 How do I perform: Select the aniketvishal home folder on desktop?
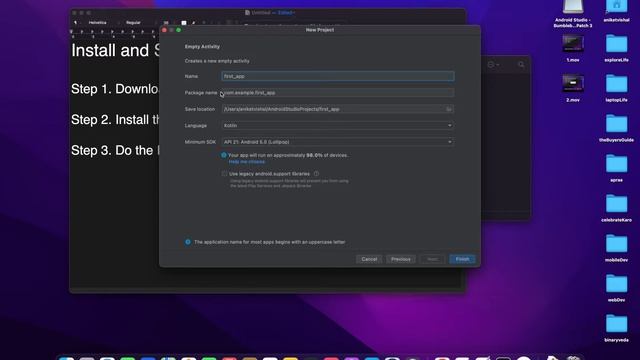pyautogui.click(x=616, y=11)
